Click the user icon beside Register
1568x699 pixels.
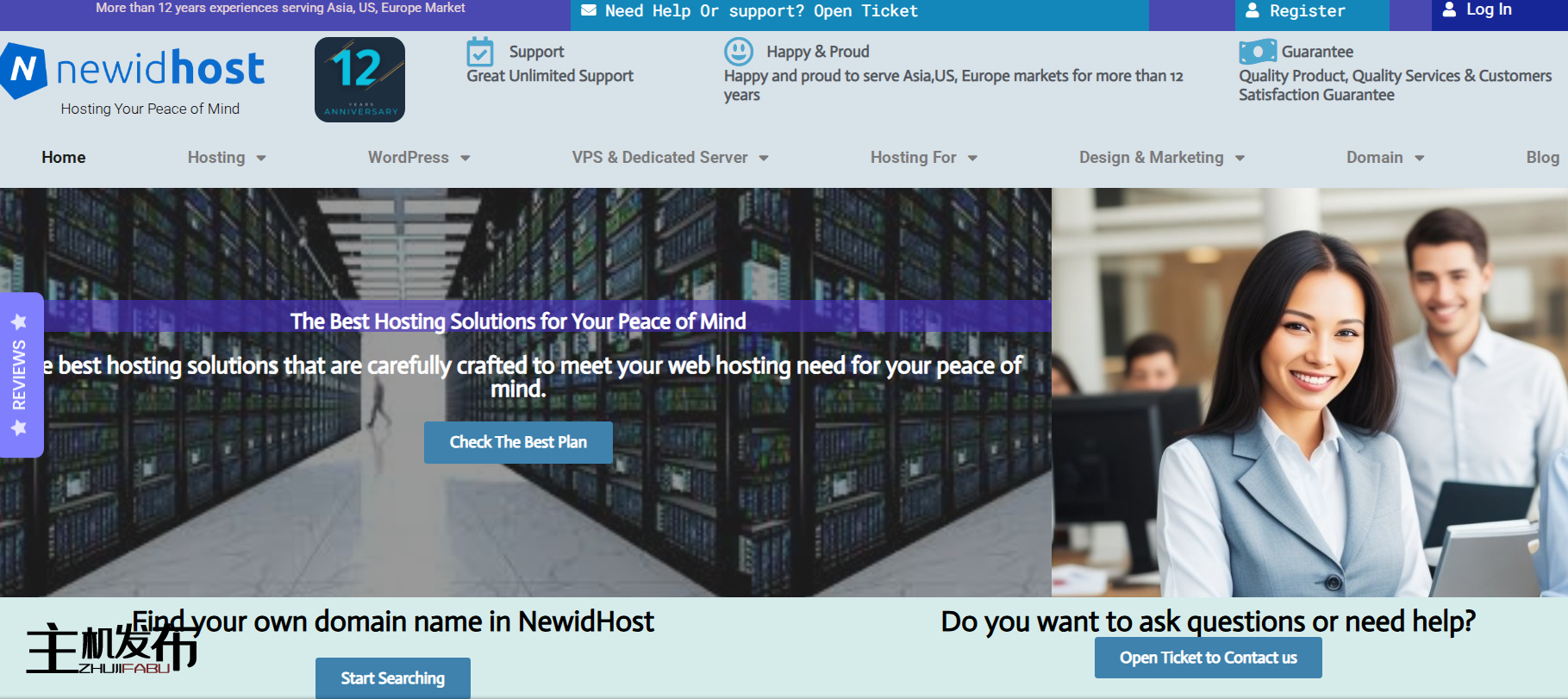click(x=1253, y=10)
